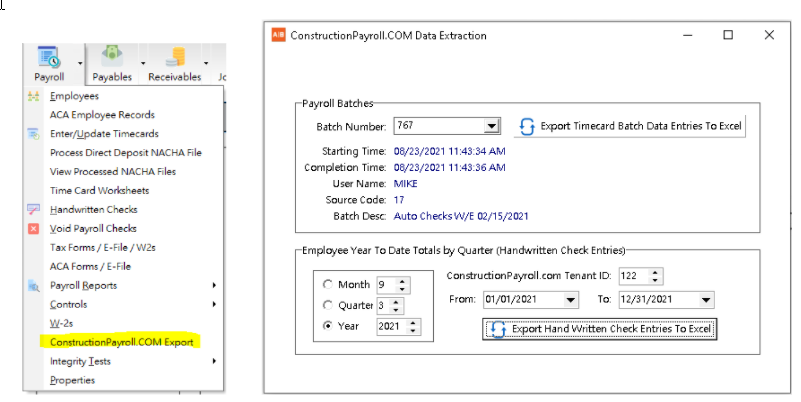Open ACA Employee Records menu item

click(102, 115)
